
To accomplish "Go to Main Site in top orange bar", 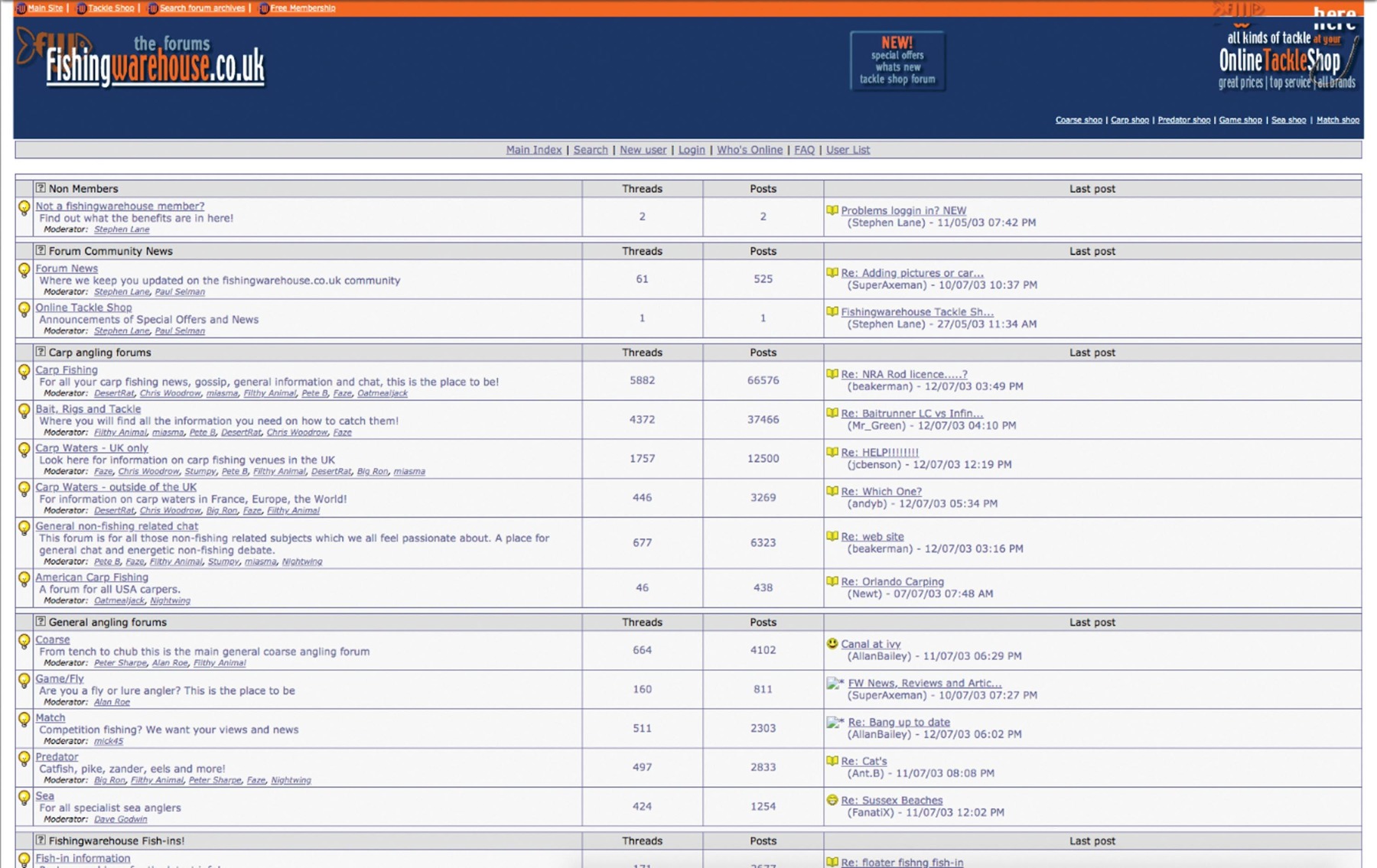I will tap(45, 8).
